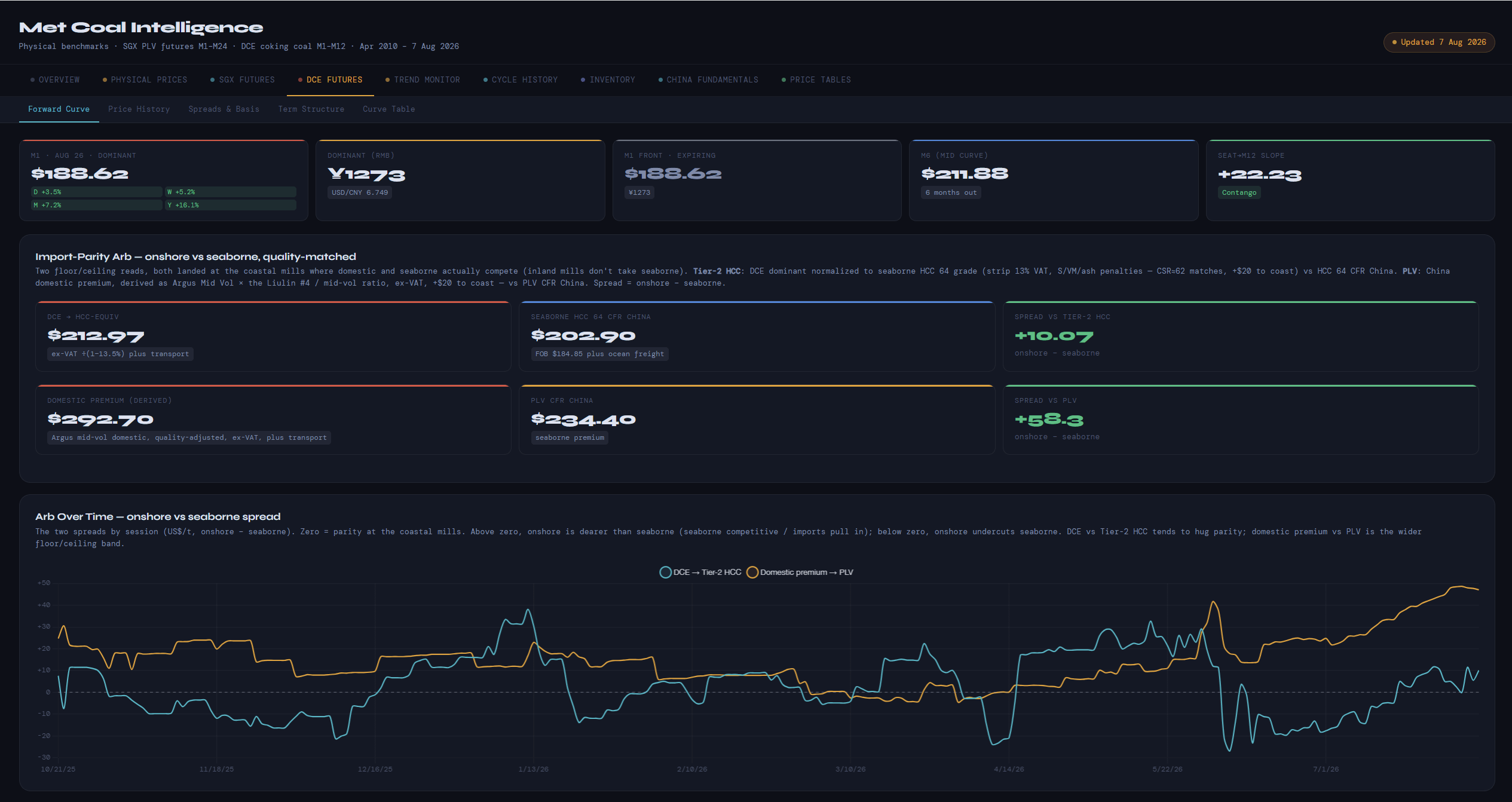The image size is (1512, 802).
Task: Click the Updated 7 Aug 2026 badge
Action: [1438, 42]
